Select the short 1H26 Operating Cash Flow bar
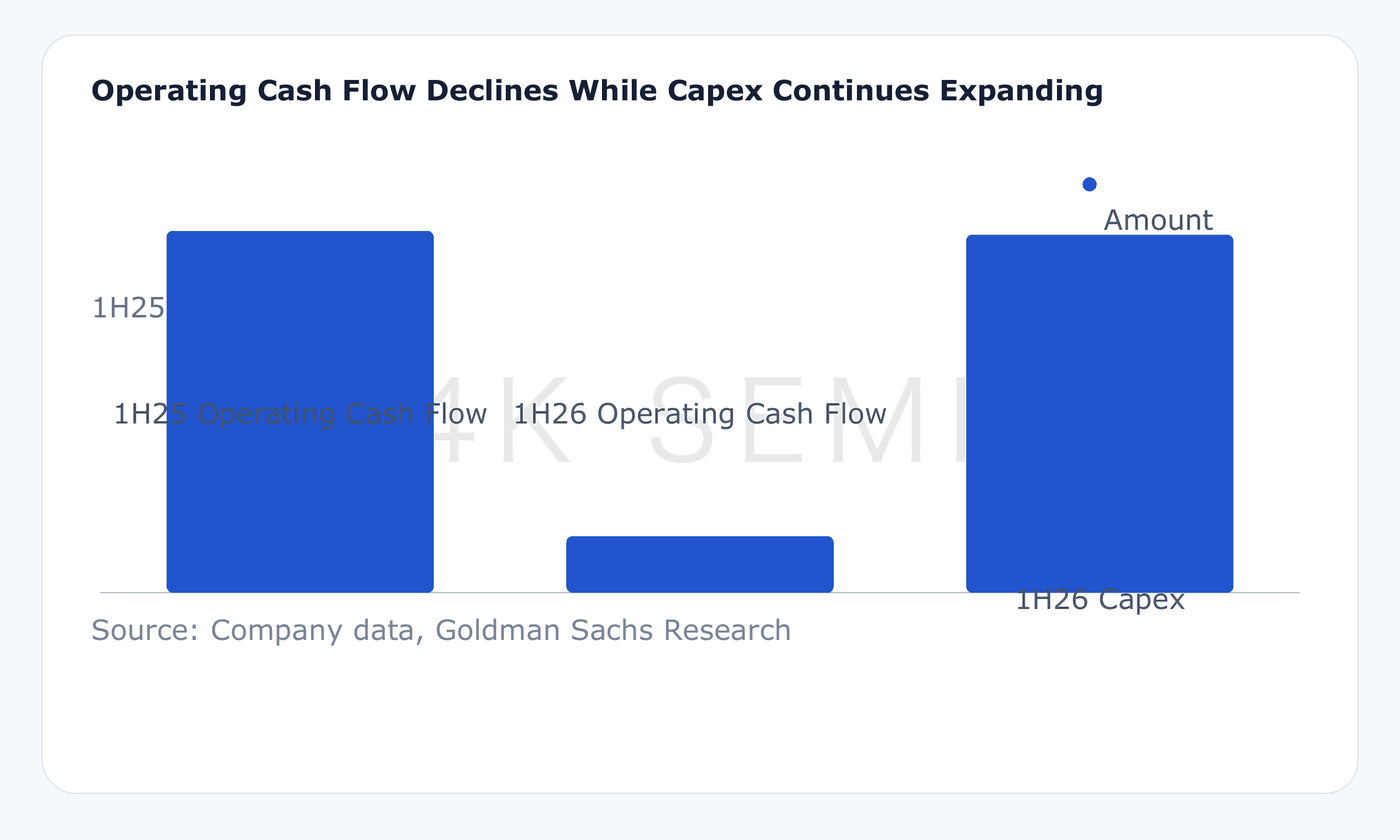The height and width of the screenshot is (840, 1400). coord(700,564)
